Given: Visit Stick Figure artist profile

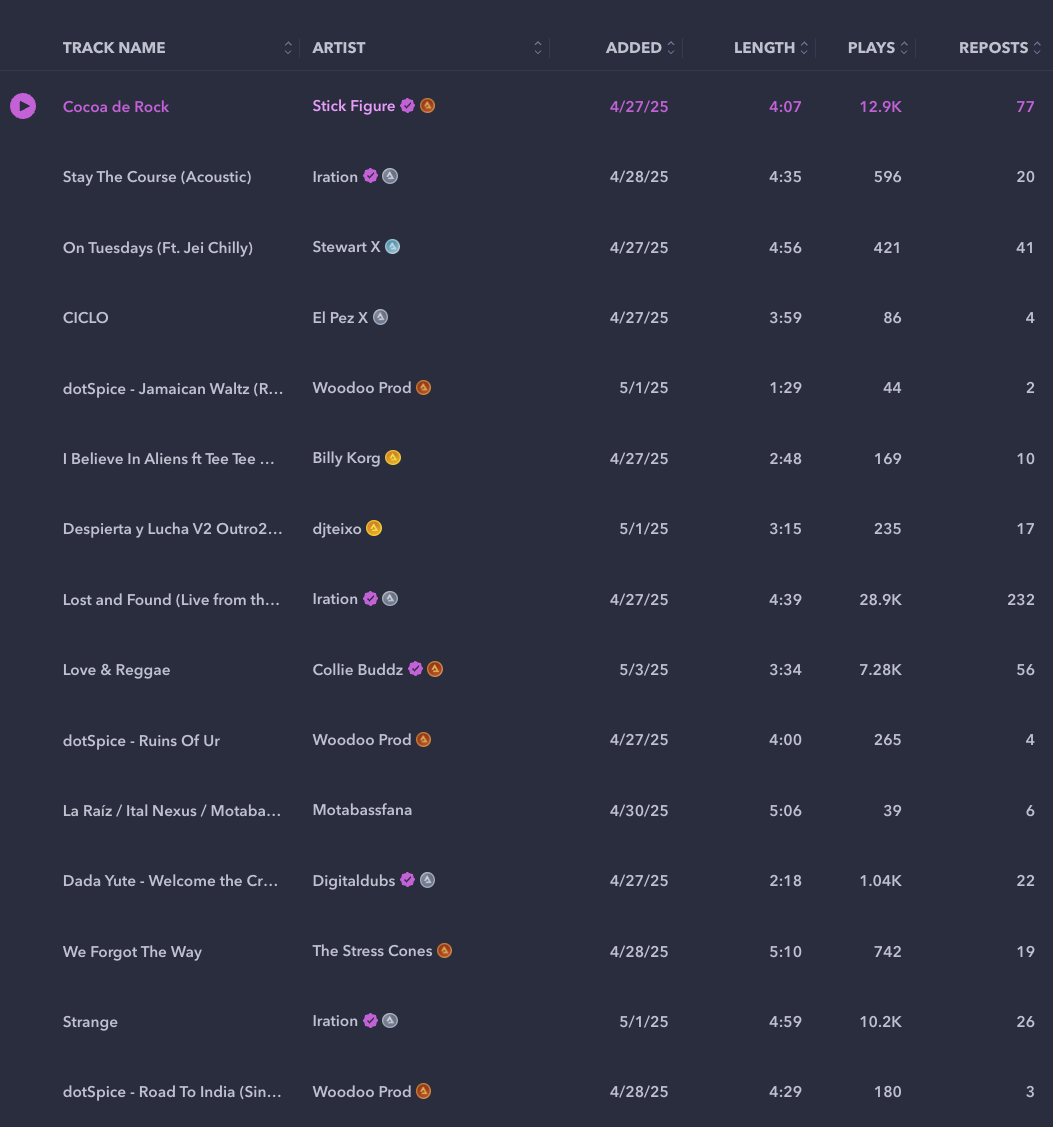Looking at the screenshot, I should coord(354,106).
